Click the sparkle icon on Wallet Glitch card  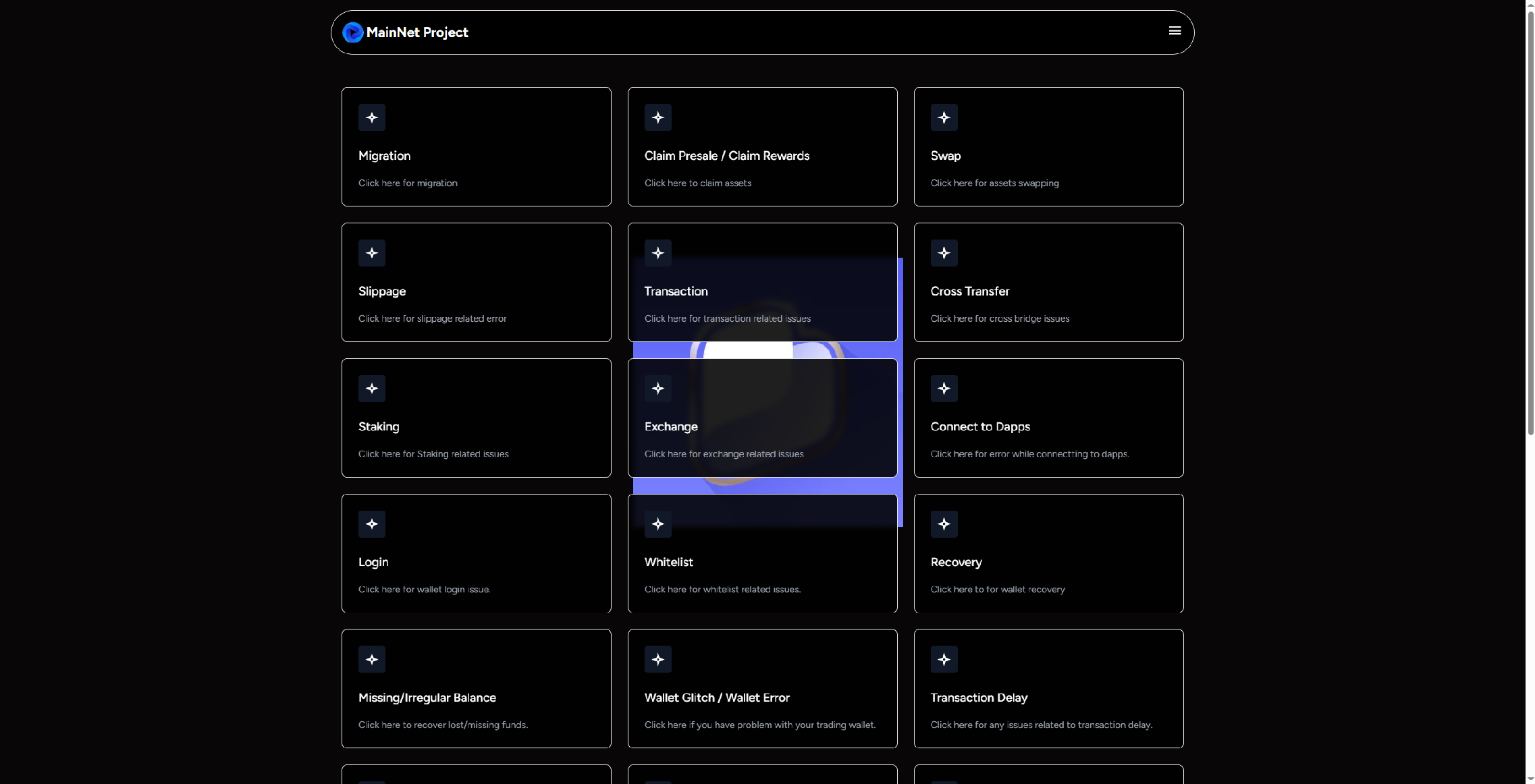pos(658,659)
